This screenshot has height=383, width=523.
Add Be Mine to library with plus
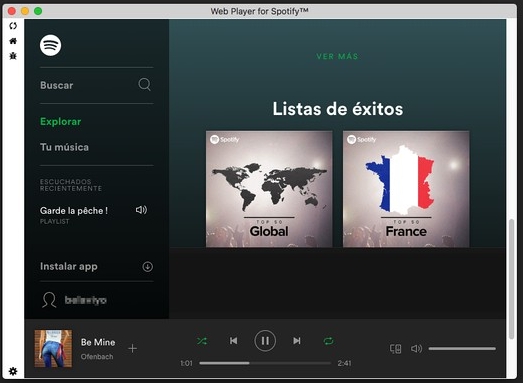[x=132, y=349]
